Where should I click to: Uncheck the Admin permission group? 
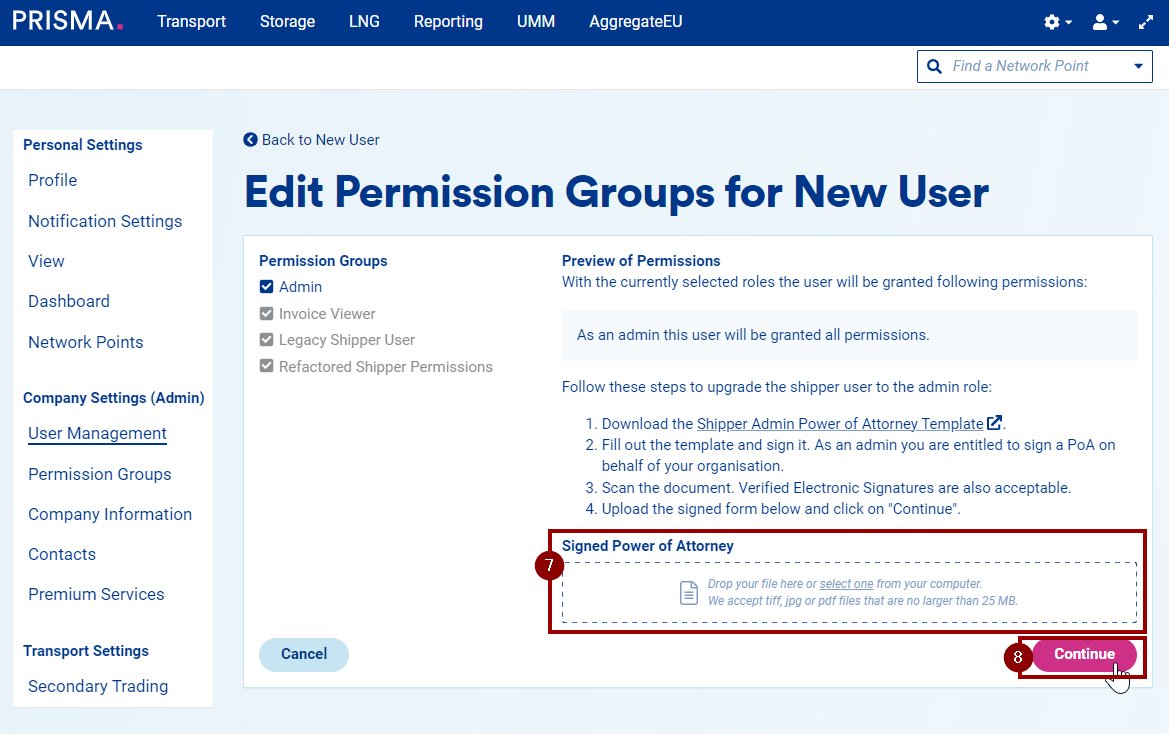tap(267, 287)
